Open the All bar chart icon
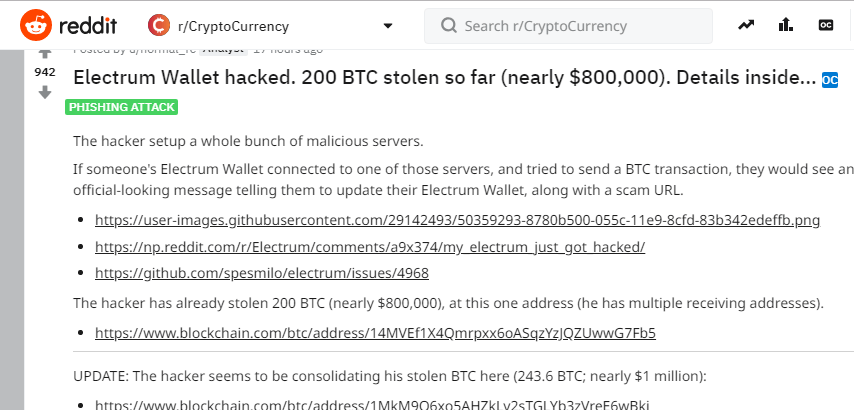The height and width of the screenshot is (410, 854). coord(786,25)
